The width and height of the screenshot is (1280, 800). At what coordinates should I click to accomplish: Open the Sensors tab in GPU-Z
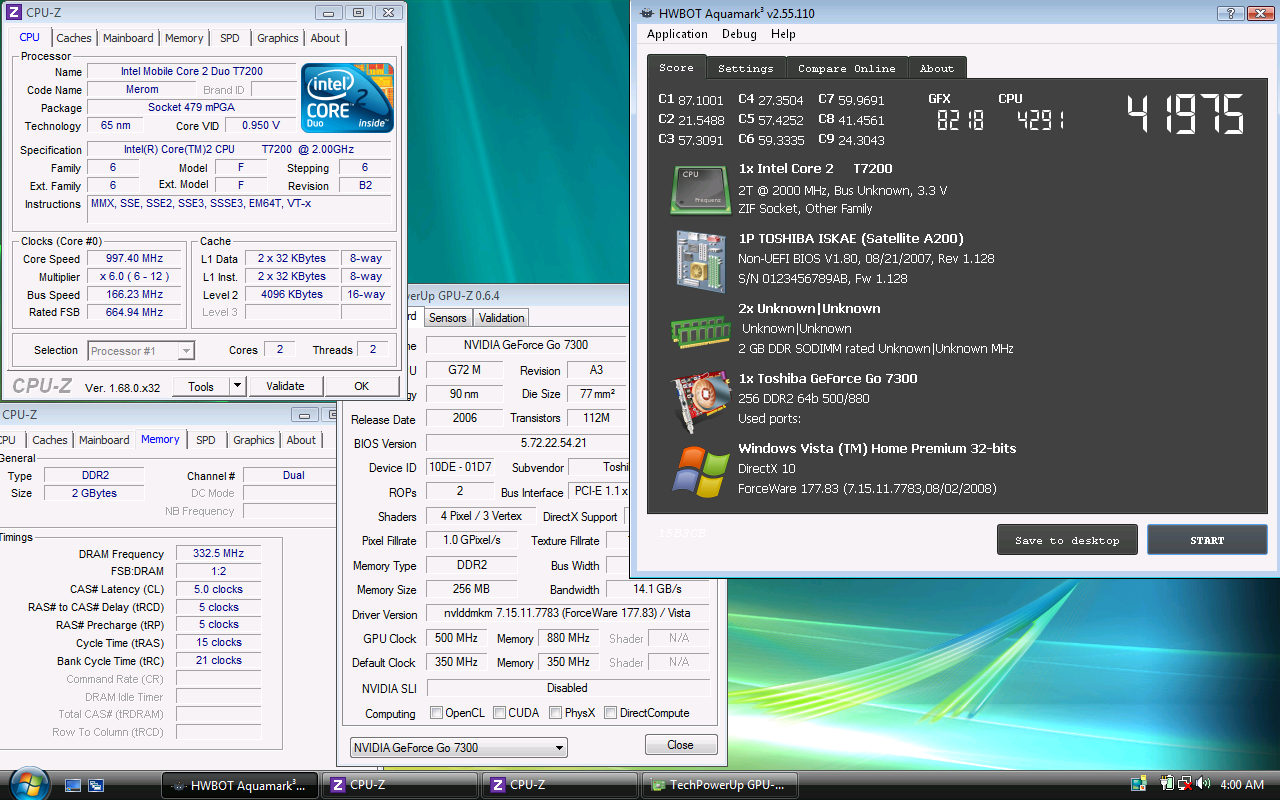tap(447, 317)
